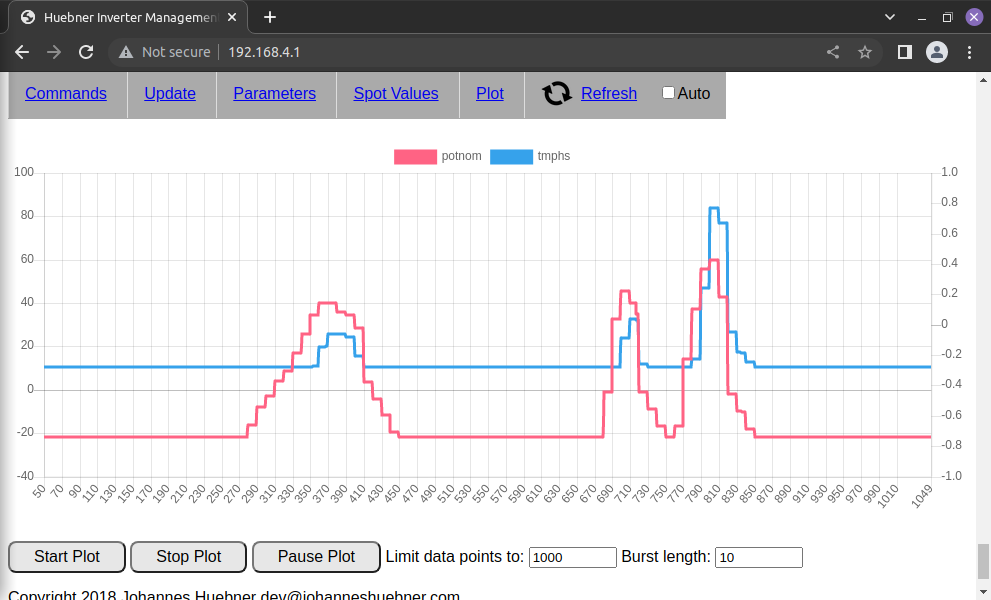The height and width of the screenshot is (600, 991).
Task: Open the Parameters page
Action: (x=274, y=93)
